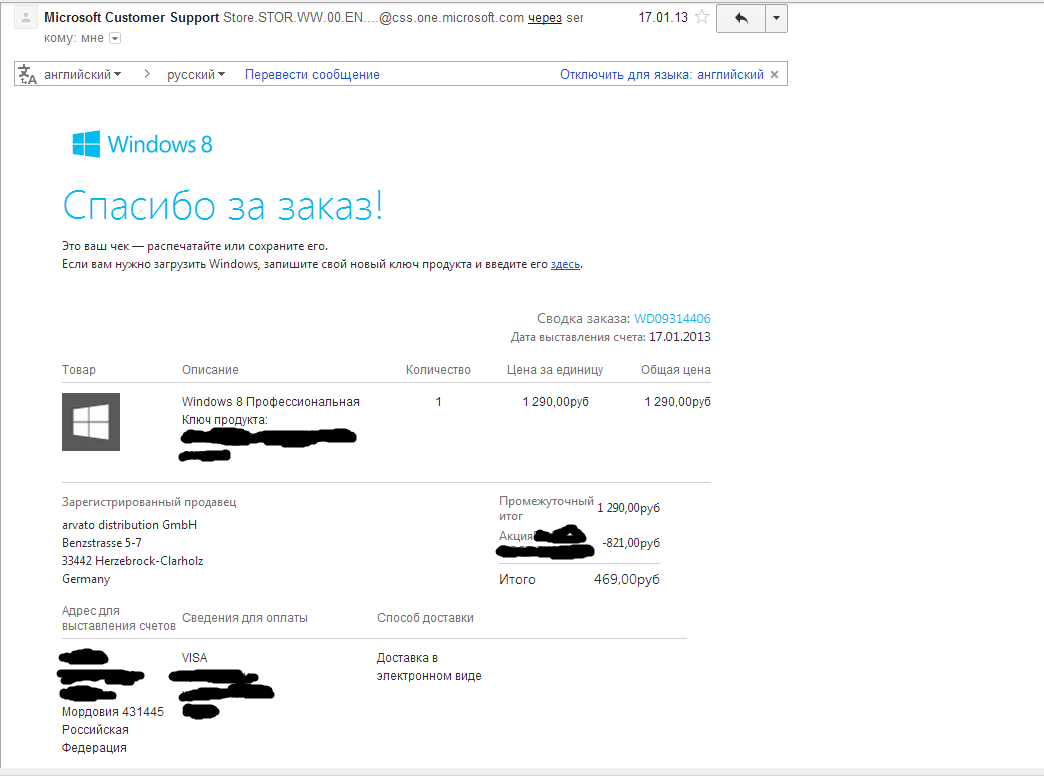Click 'Отключить для языка: английский'

coord(661,74)
